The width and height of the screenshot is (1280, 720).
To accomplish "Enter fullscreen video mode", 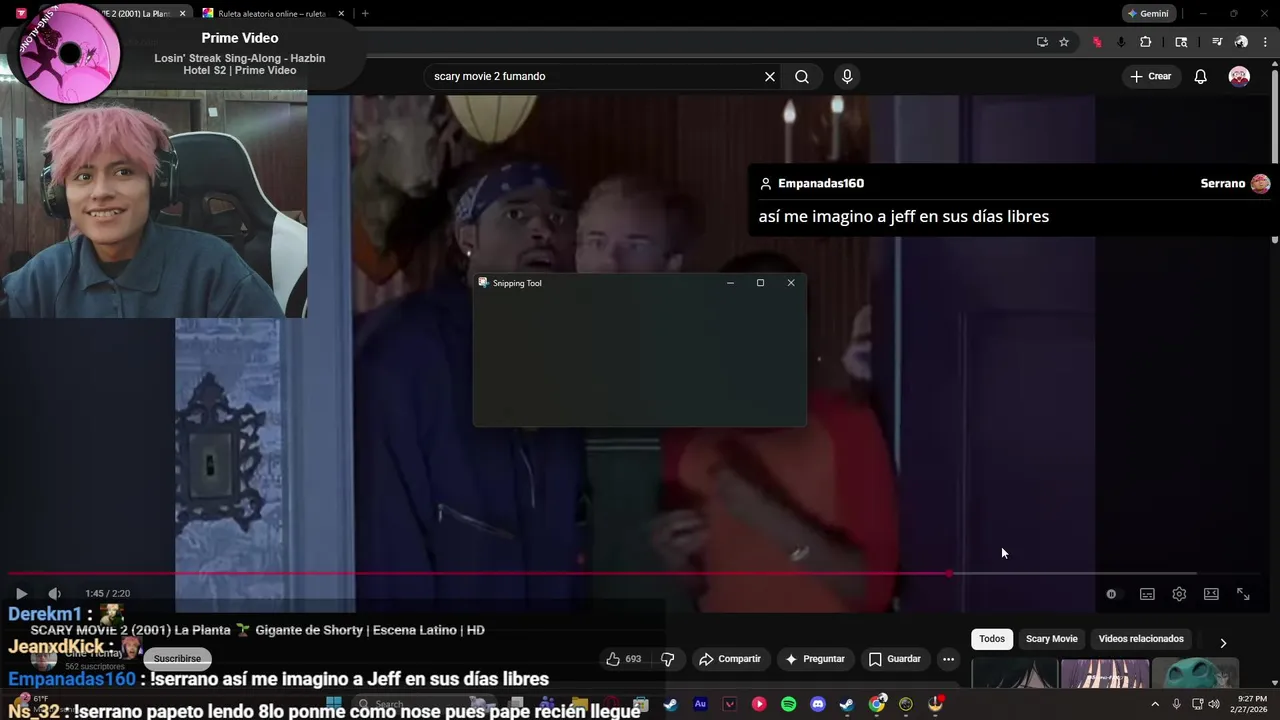I will (1243, 594).
